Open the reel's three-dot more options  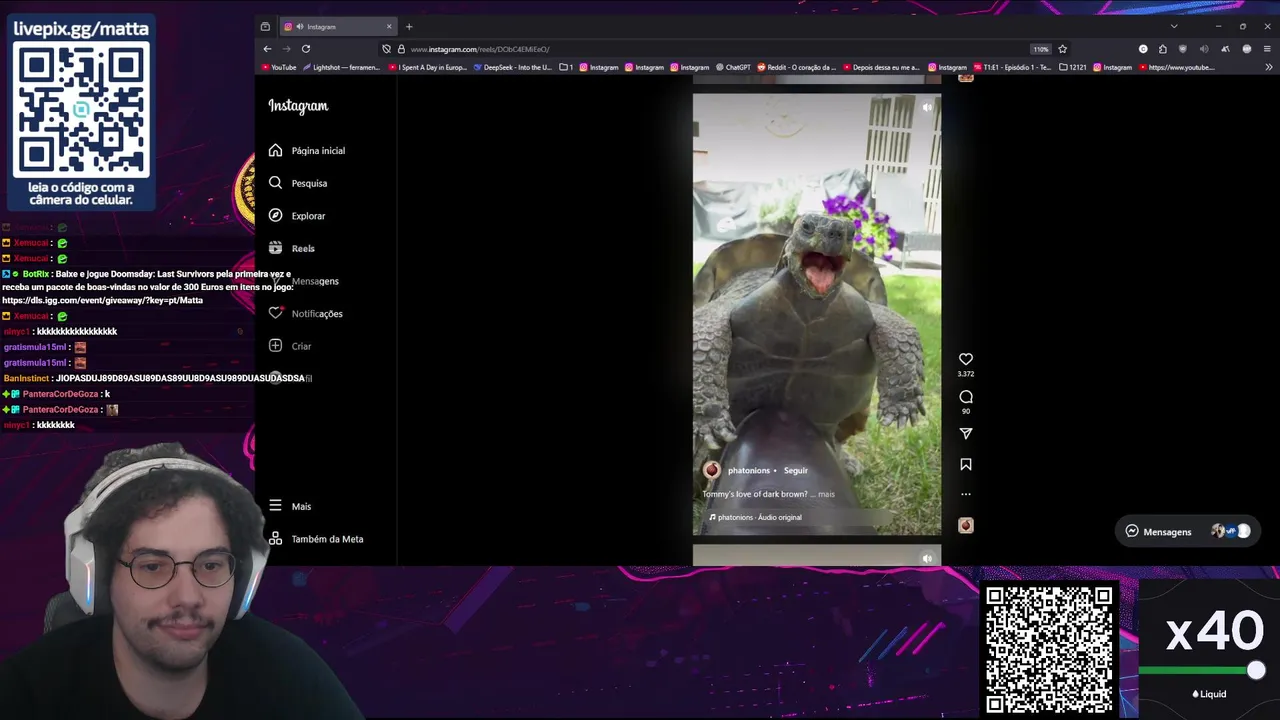(966, 494)
